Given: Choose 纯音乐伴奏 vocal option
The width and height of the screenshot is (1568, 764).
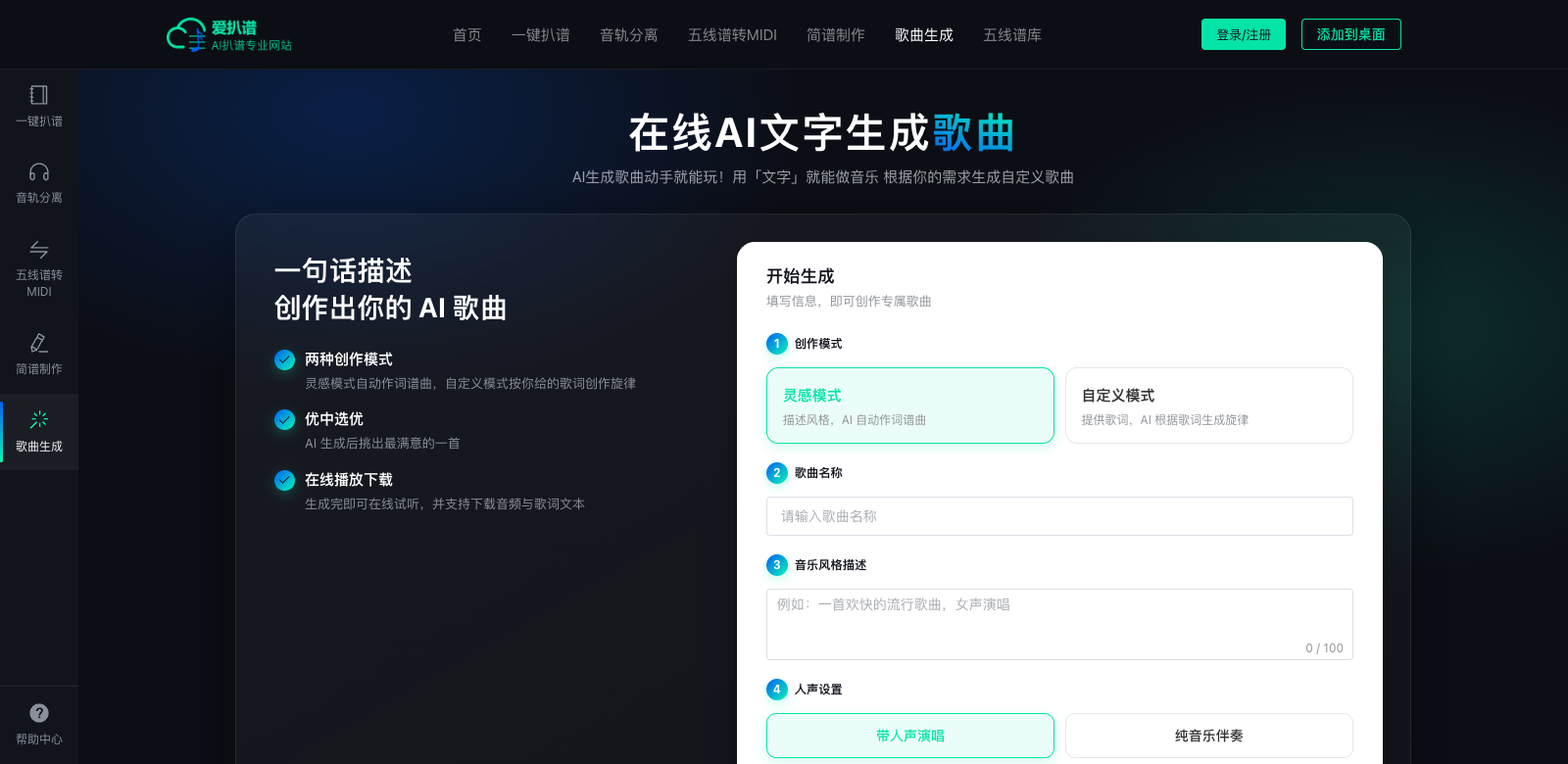Looking at the screenshot, I should (x=1209, y=736).
